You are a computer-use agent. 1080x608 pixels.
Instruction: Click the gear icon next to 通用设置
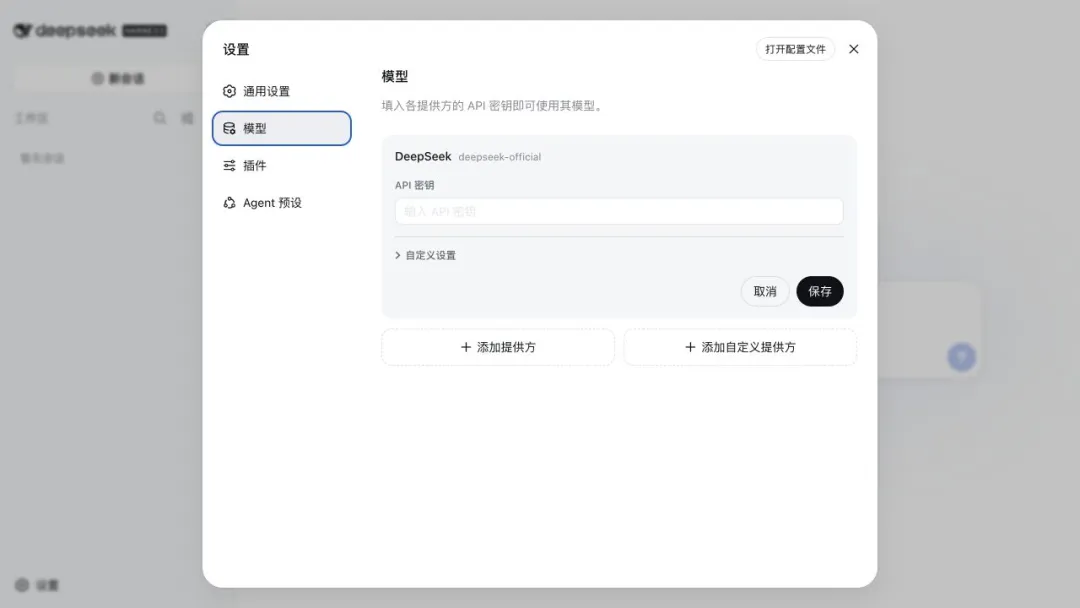(229, 91)
